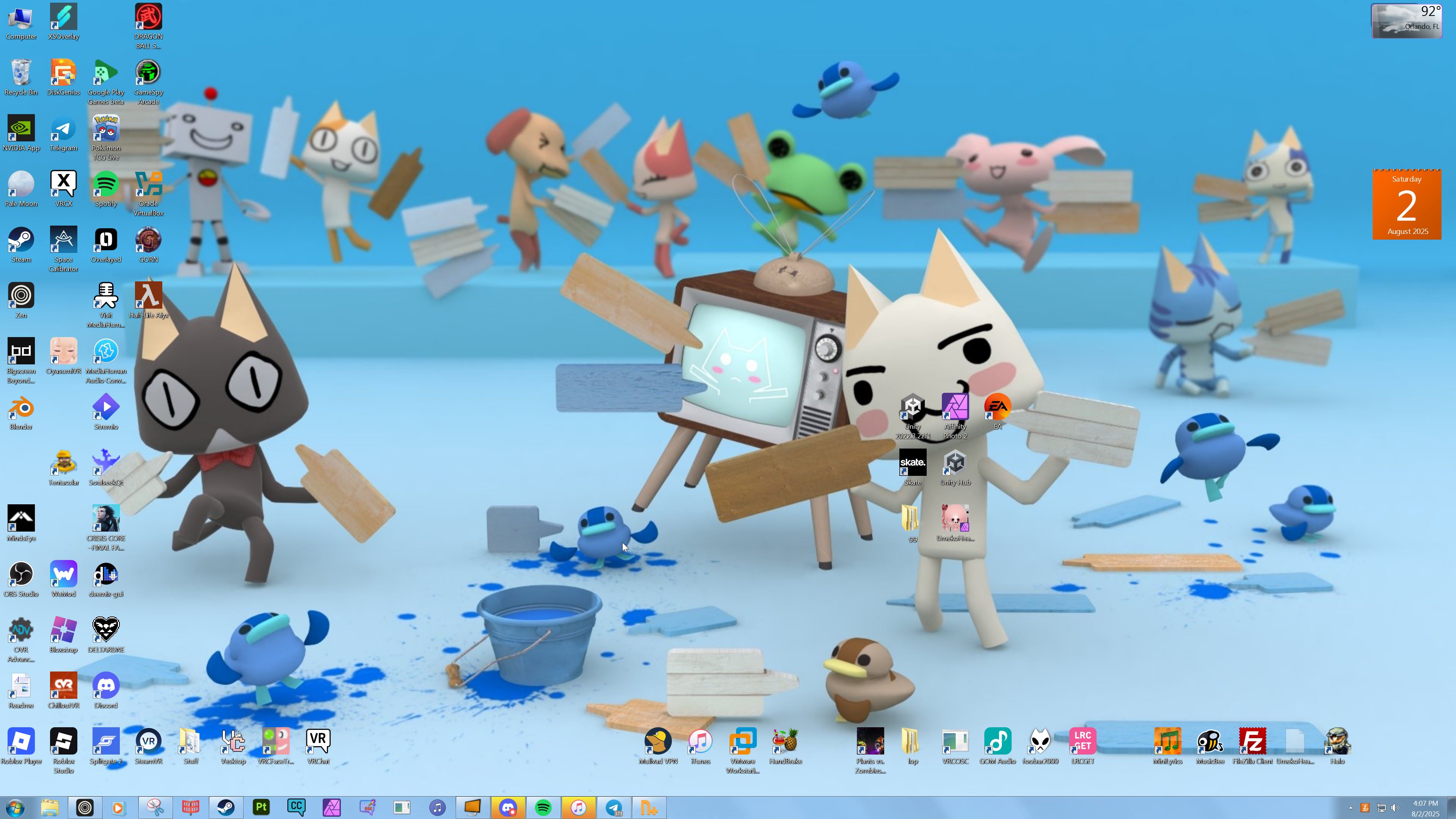Open Oracle VirtualBox shortcut

pyautogui.click(x=148, y=194)
